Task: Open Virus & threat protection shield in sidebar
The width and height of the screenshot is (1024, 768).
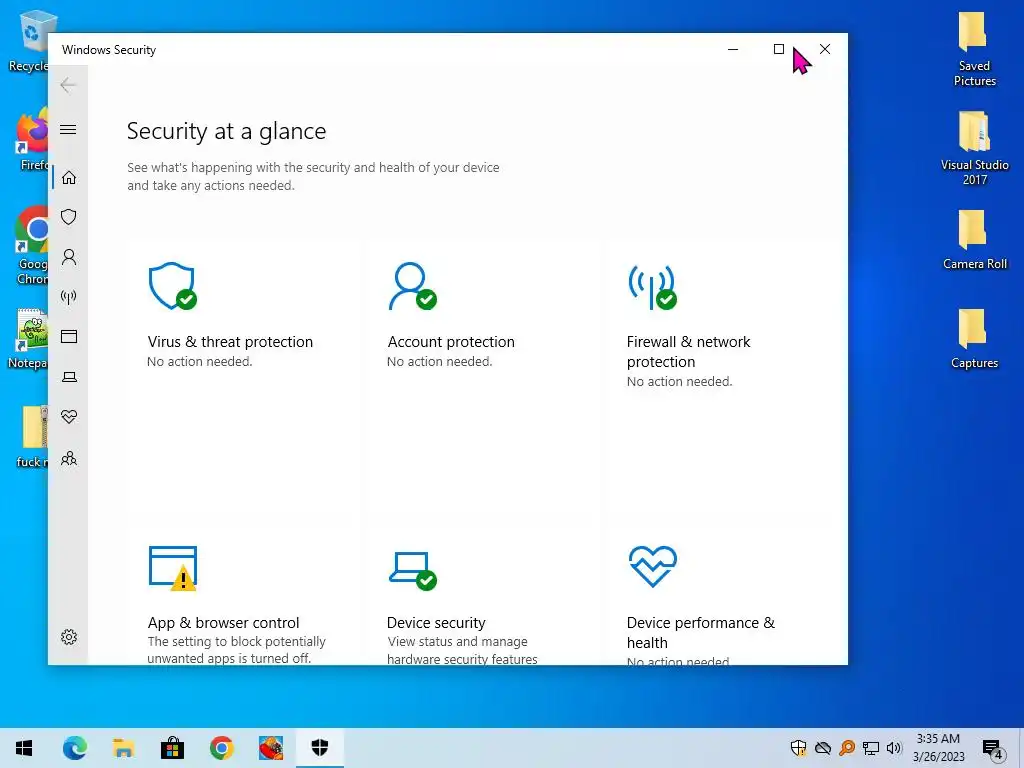Action: pyautogui.click(x=69, y=217)
